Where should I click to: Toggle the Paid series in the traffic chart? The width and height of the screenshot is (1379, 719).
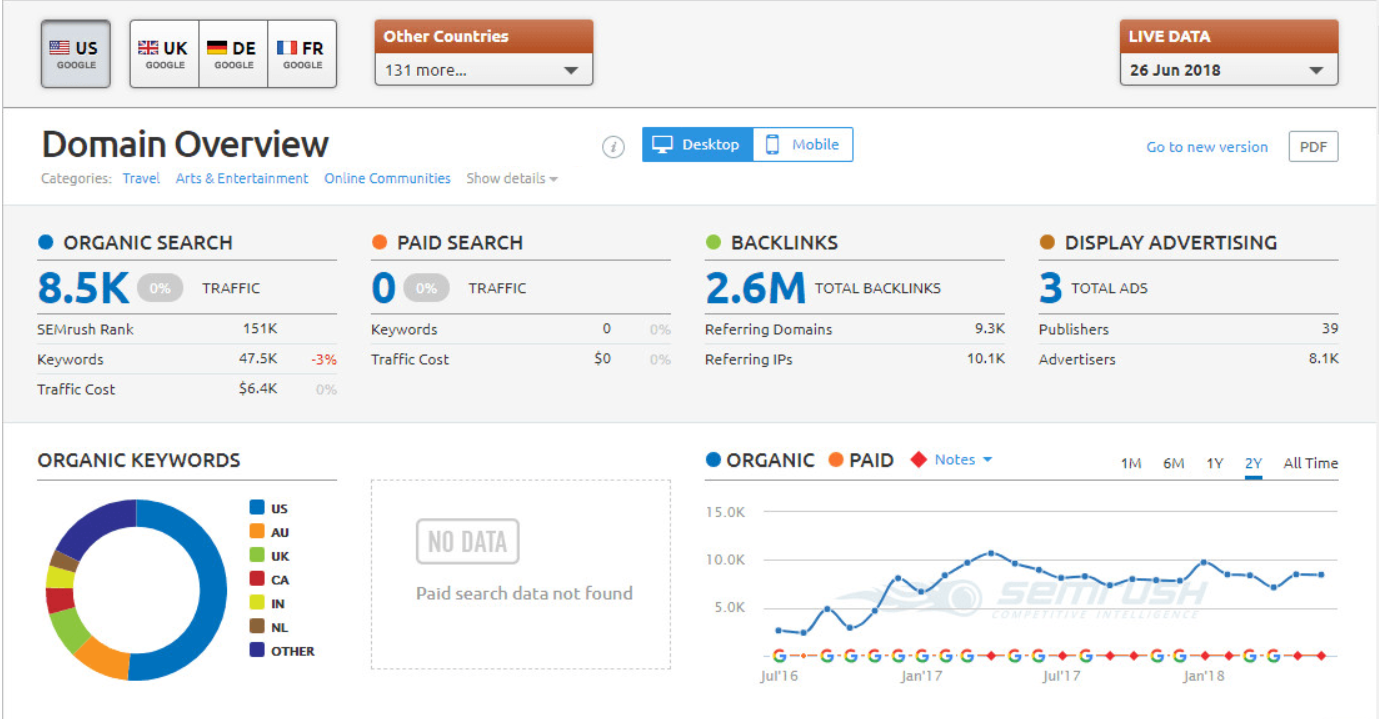(x=861, y=460)
